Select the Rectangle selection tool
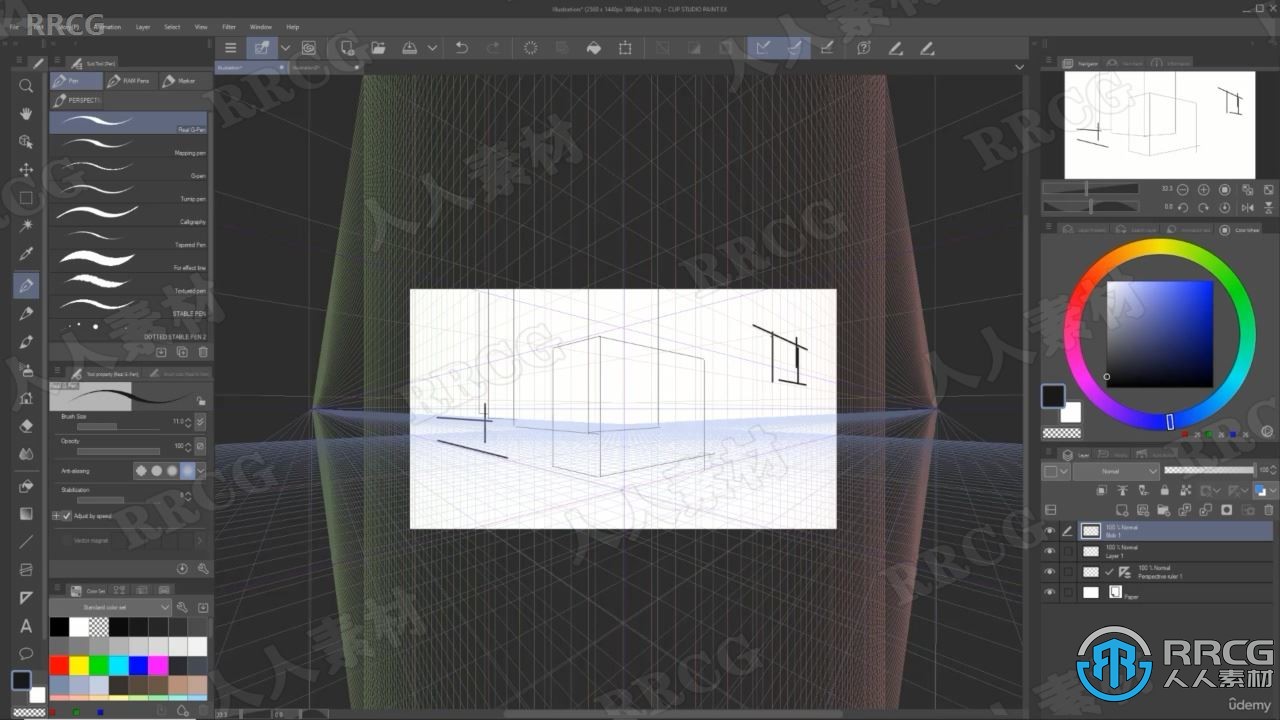 [x=26, y=198]
